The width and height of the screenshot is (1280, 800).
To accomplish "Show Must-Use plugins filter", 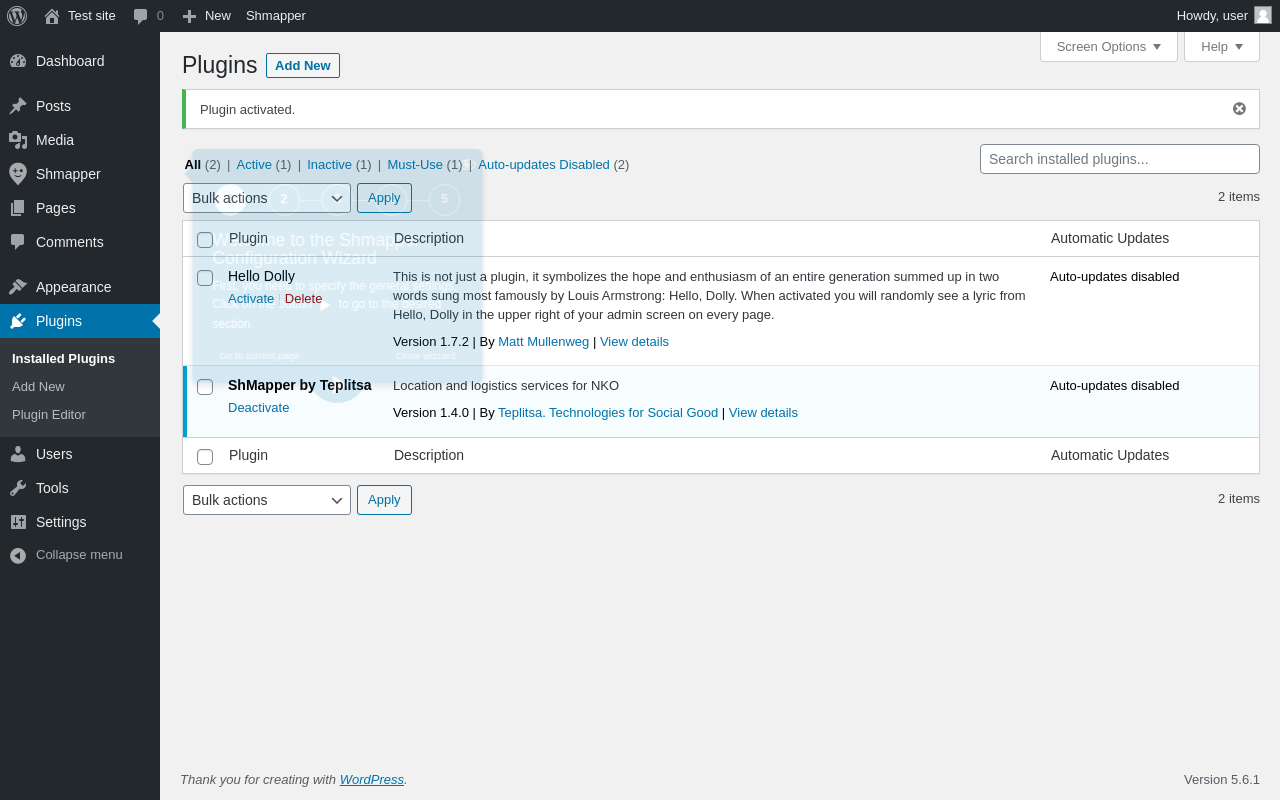I will click(415, 164).
